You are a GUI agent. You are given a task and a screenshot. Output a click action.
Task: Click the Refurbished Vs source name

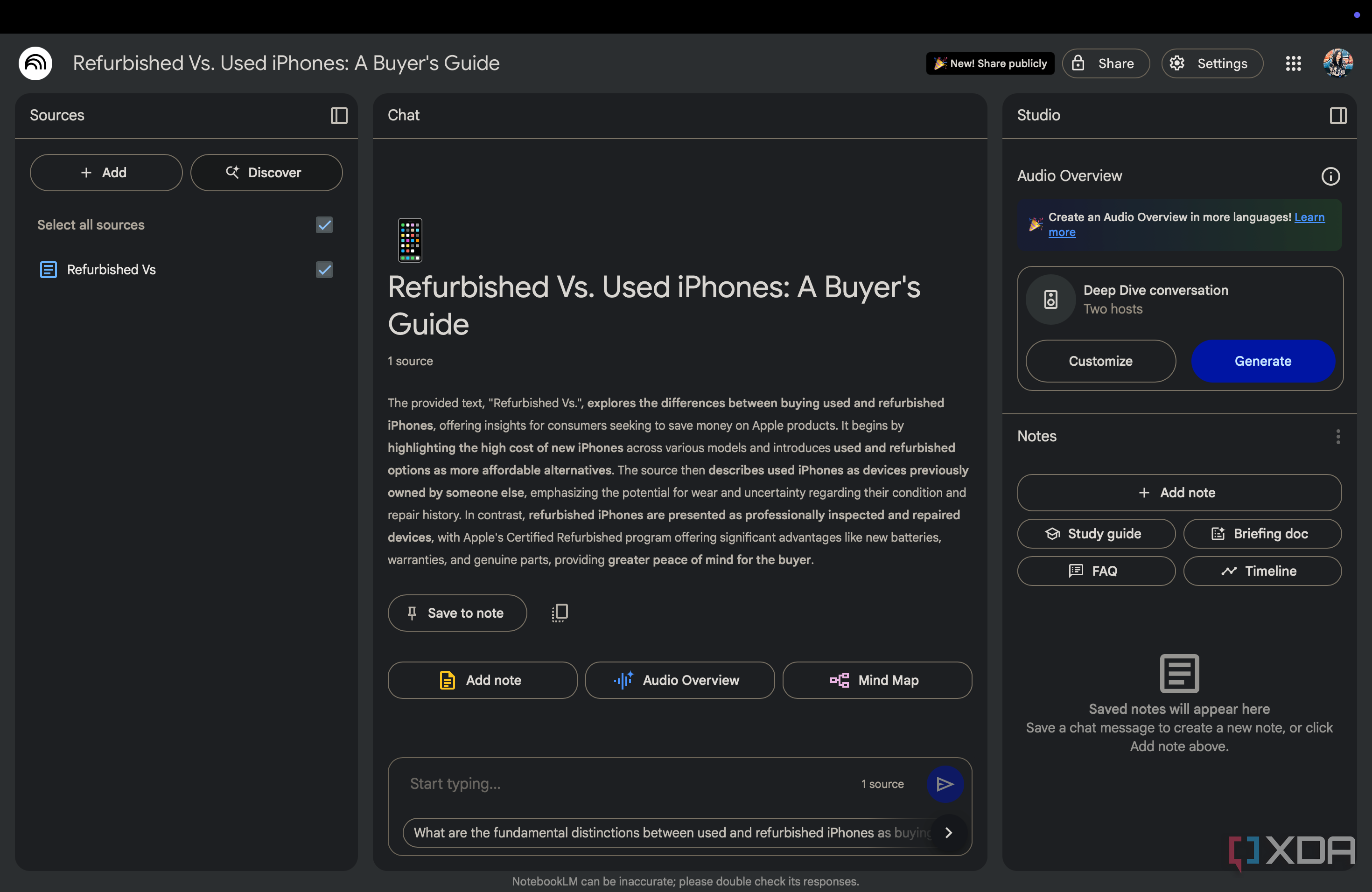(111, 270)
